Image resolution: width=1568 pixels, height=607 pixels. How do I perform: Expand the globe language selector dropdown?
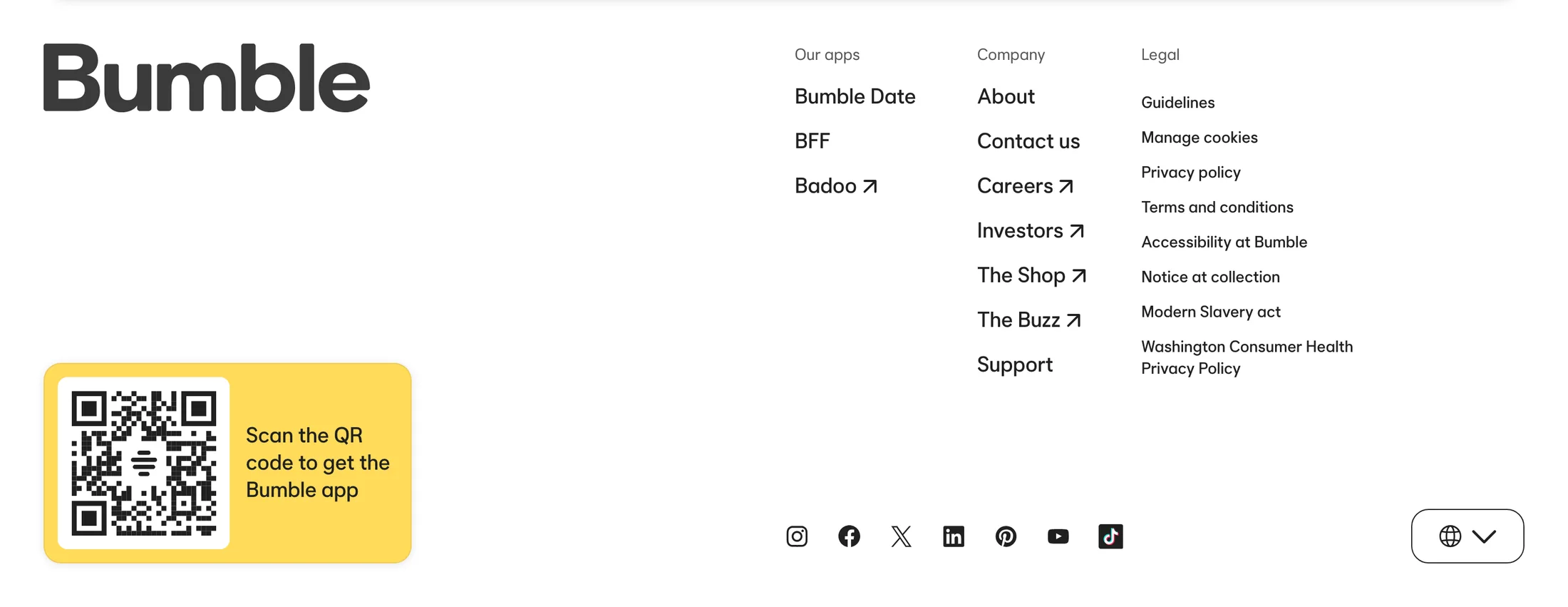pyautogui.click(x=1468, y=536)
